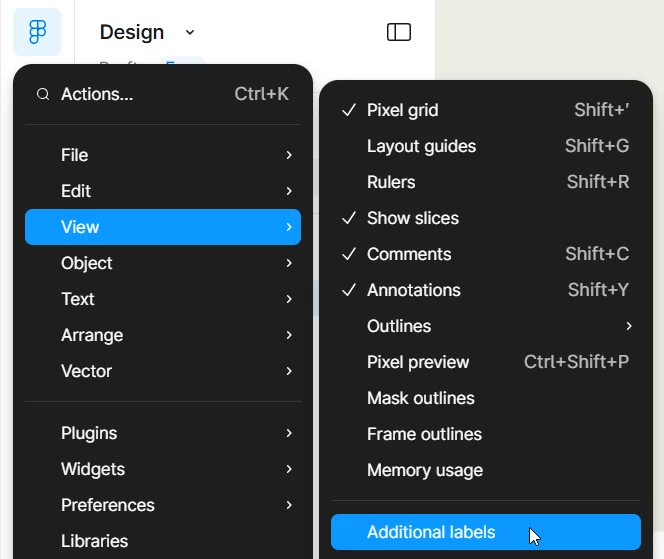Image resolution: width=664 pixels, height=559 pixels.
Task: Enable Layout guides in View submenu
Action: (421, 146)
